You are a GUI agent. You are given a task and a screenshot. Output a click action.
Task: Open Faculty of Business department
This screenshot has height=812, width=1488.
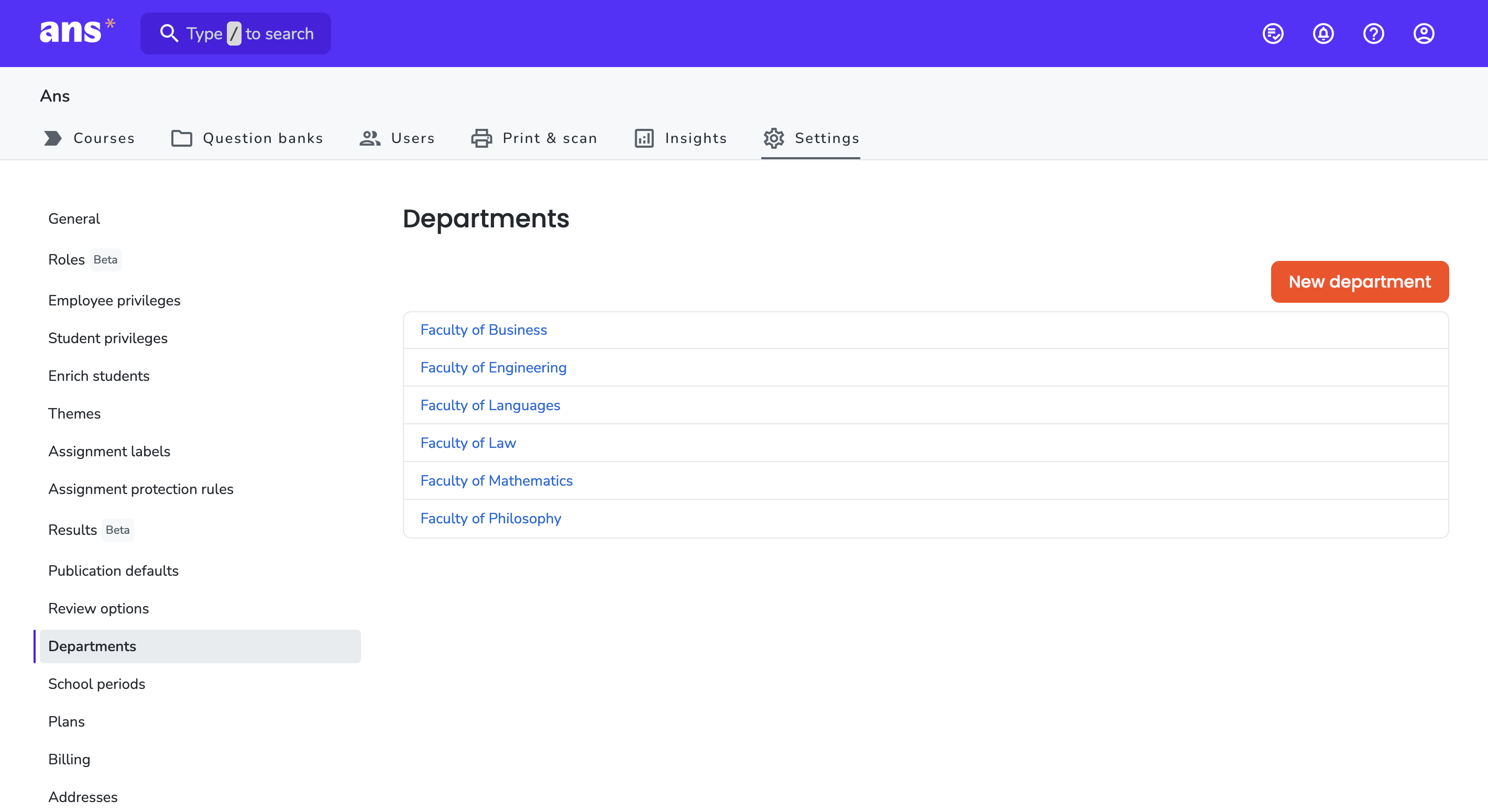pos(484,330)
